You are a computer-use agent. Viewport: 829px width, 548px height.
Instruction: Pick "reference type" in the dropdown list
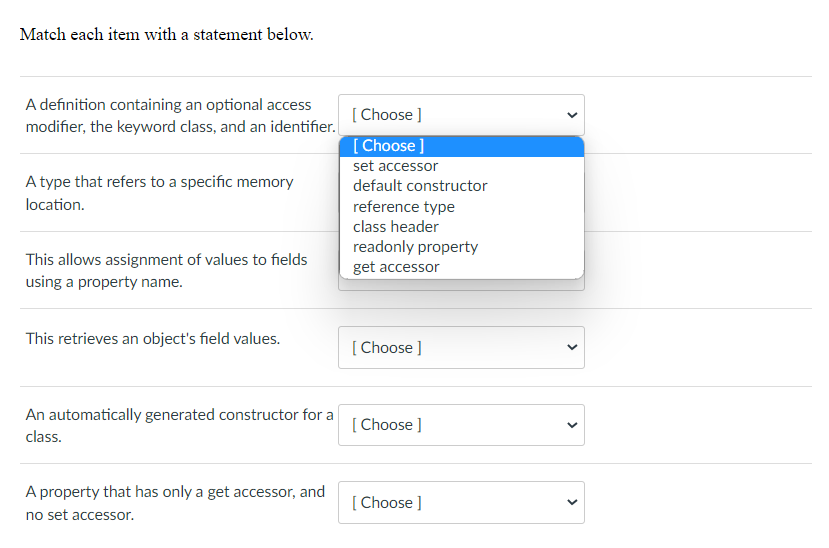[x=404, y=207]
